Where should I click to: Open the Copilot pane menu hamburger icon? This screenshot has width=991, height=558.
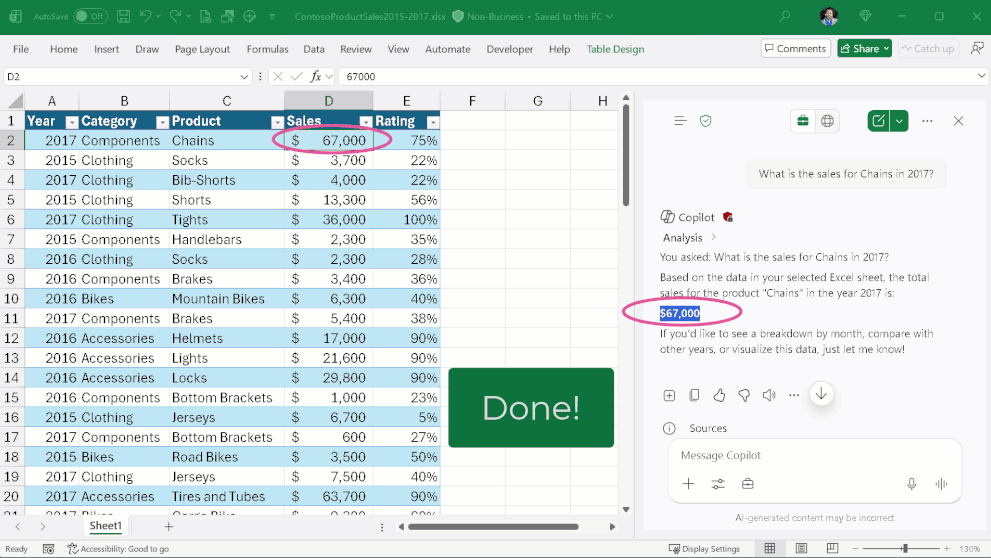[x=680, y=121]
